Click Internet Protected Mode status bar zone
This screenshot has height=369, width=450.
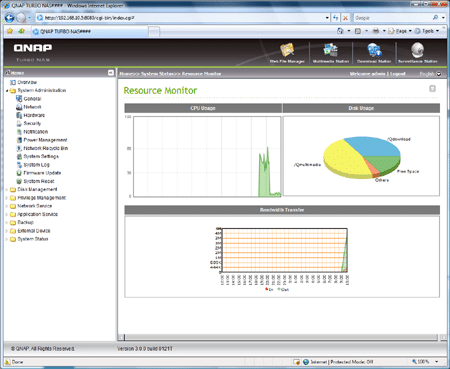point(339,362)
